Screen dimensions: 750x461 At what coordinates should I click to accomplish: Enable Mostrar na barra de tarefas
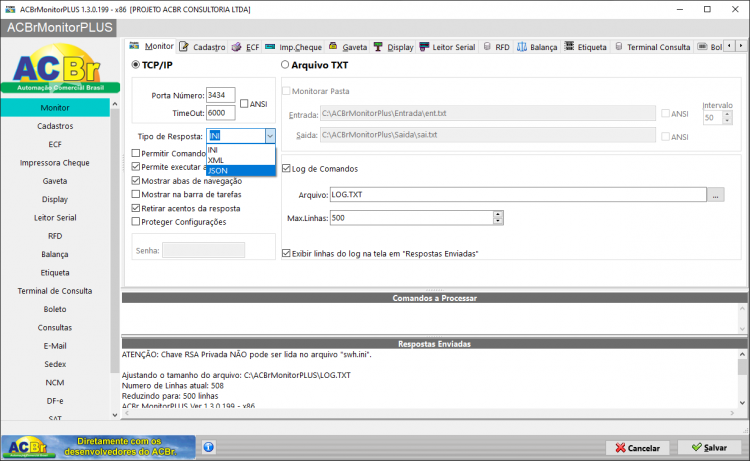click(x=136, y=194)
